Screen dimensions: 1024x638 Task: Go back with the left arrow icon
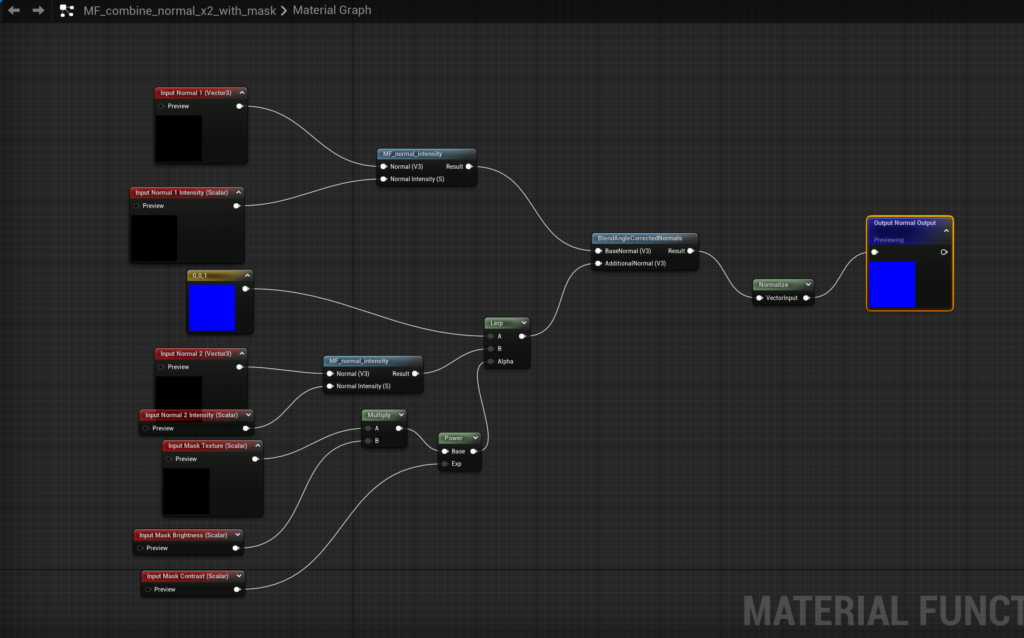(x=14, y=10)
